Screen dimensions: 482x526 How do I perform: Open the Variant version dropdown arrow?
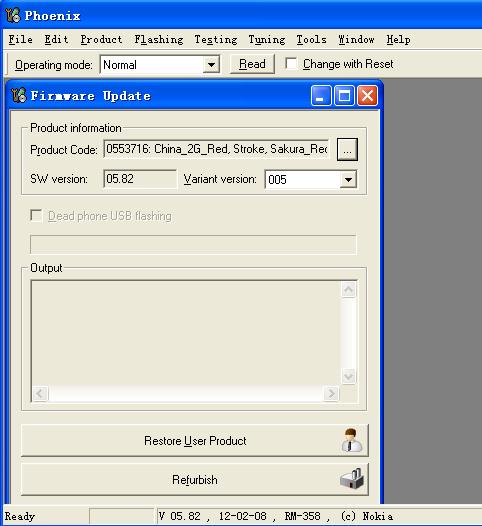click(348, 179)
